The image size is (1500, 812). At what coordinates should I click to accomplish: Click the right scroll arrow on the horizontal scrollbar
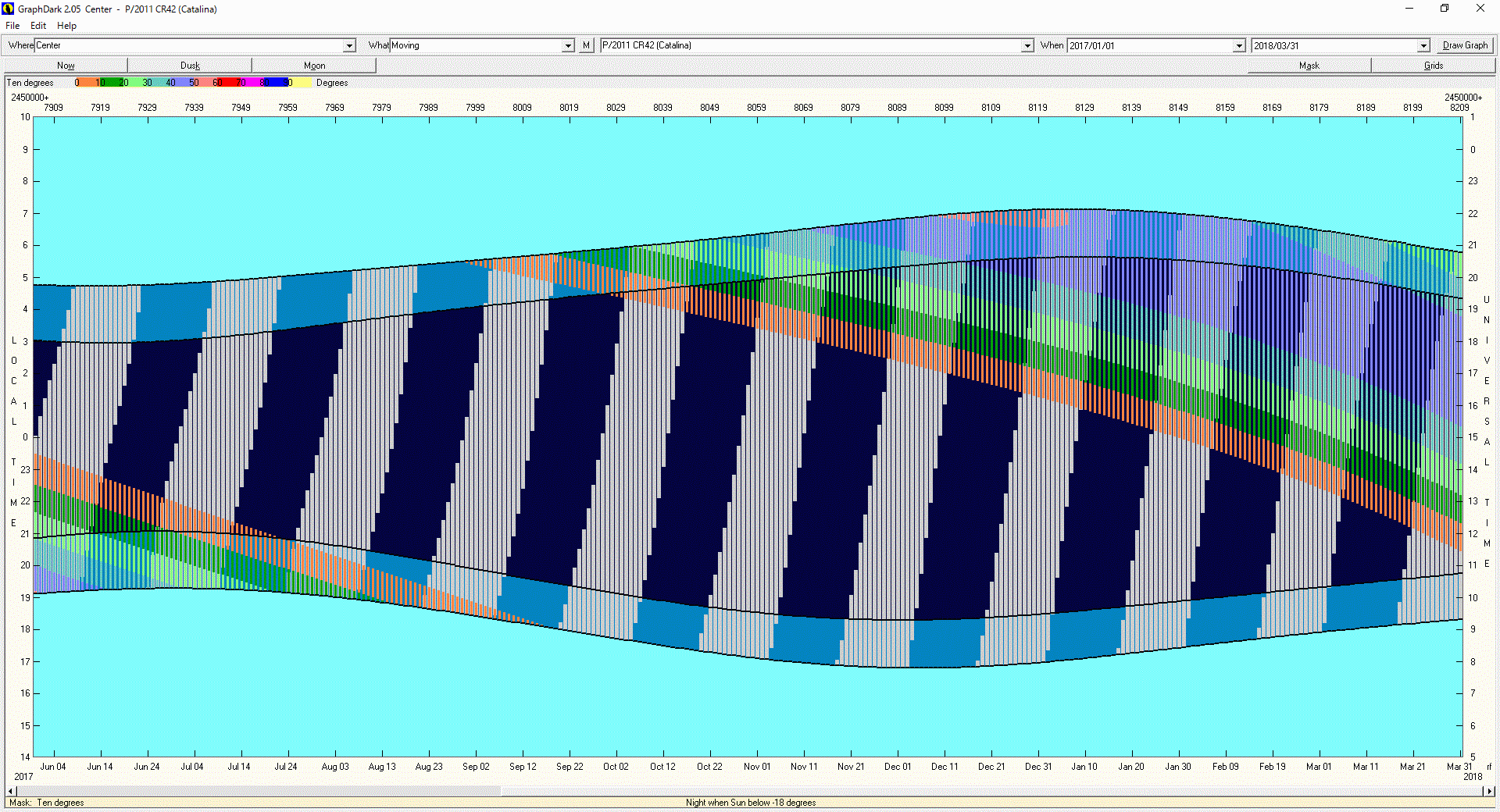click(x=1490, y=791)
